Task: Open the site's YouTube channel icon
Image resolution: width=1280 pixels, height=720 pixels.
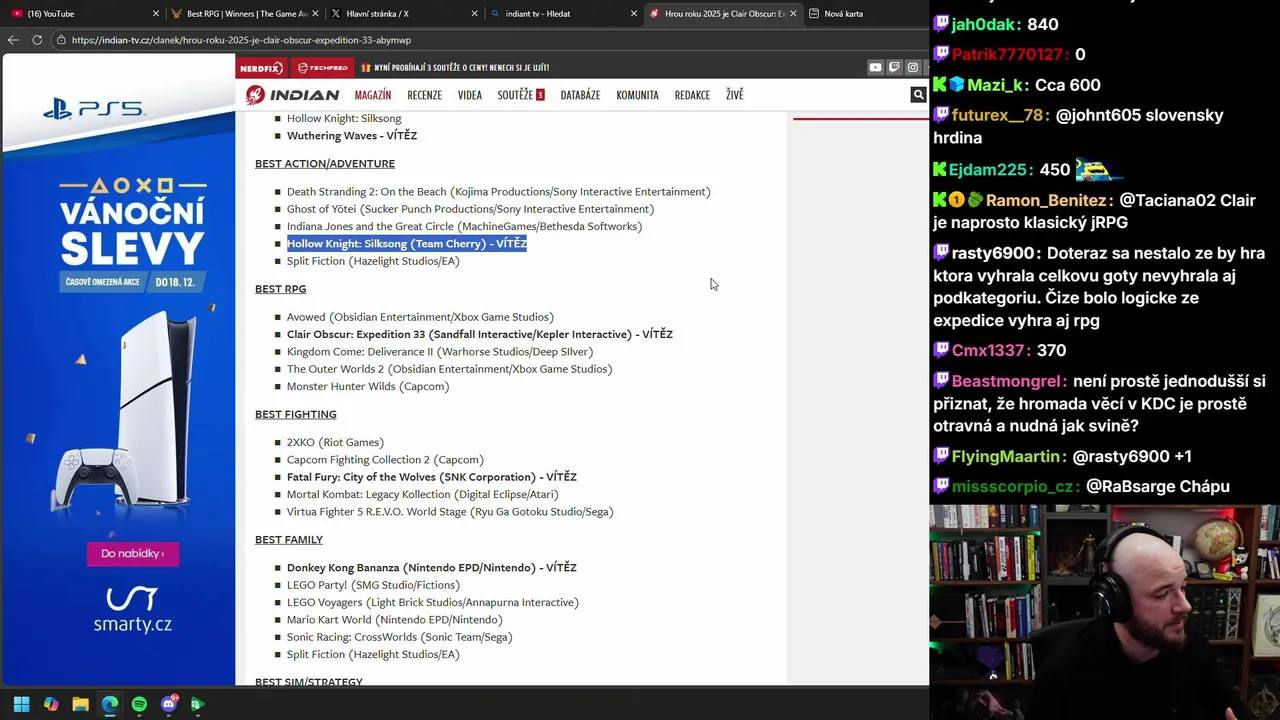Action: tap(875, 67)
